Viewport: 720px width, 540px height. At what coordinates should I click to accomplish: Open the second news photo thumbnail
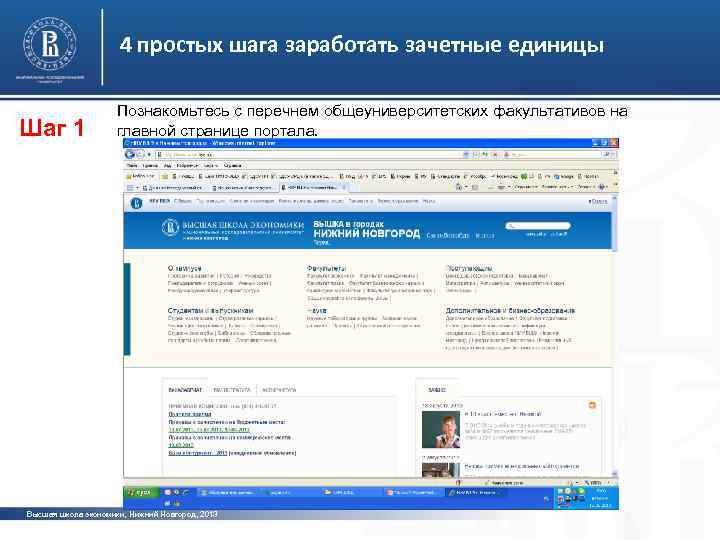click(441, 470)
